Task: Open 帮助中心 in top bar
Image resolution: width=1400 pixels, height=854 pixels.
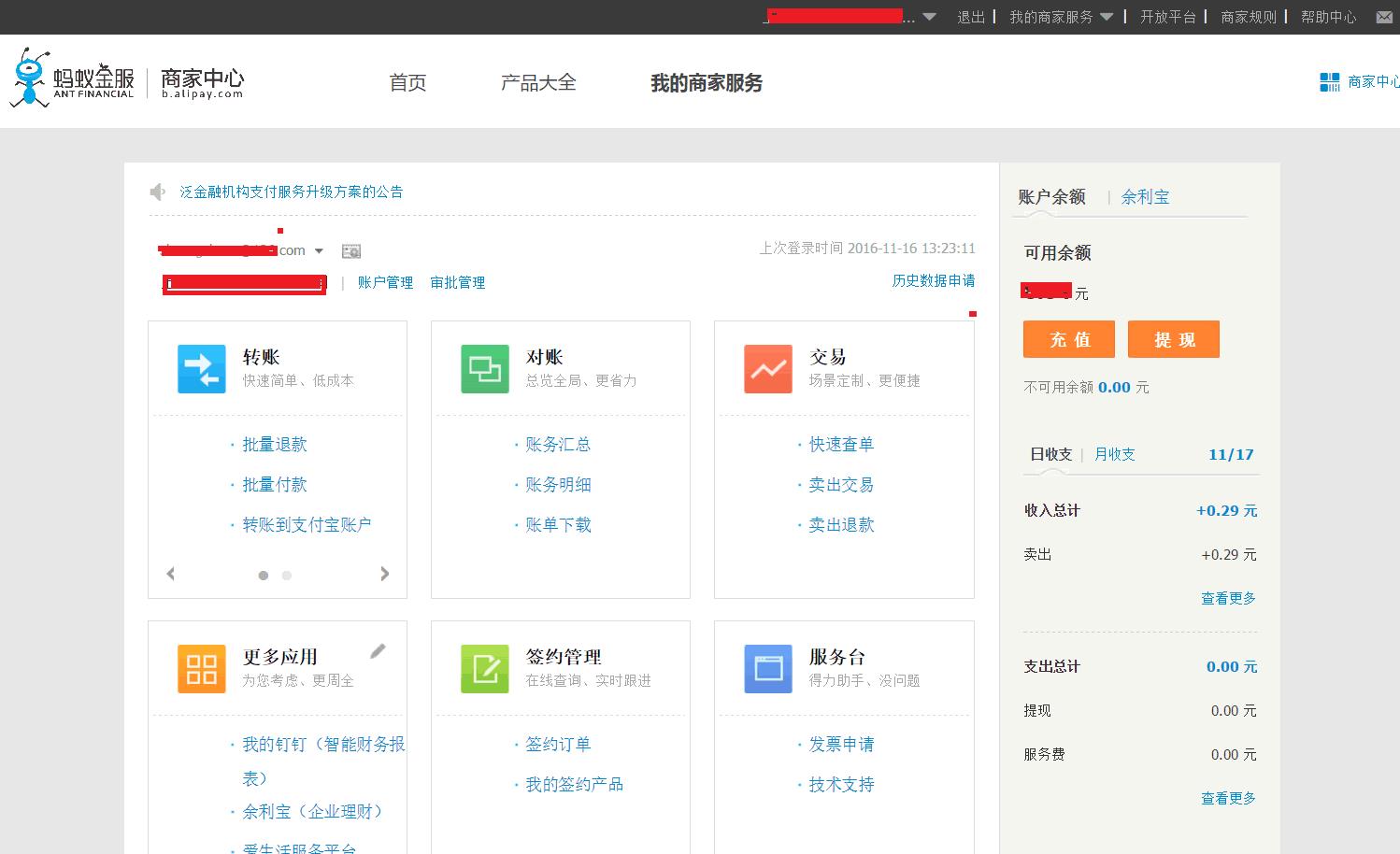Action: click(1329, 17)
